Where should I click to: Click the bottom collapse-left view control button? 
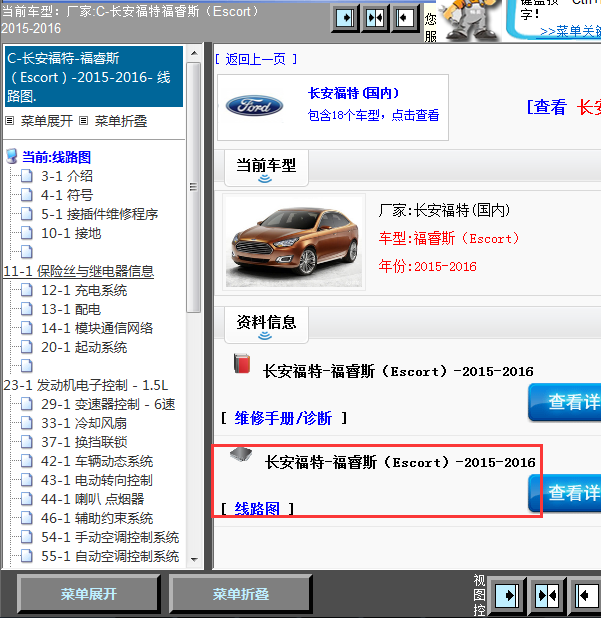point(586,595)
